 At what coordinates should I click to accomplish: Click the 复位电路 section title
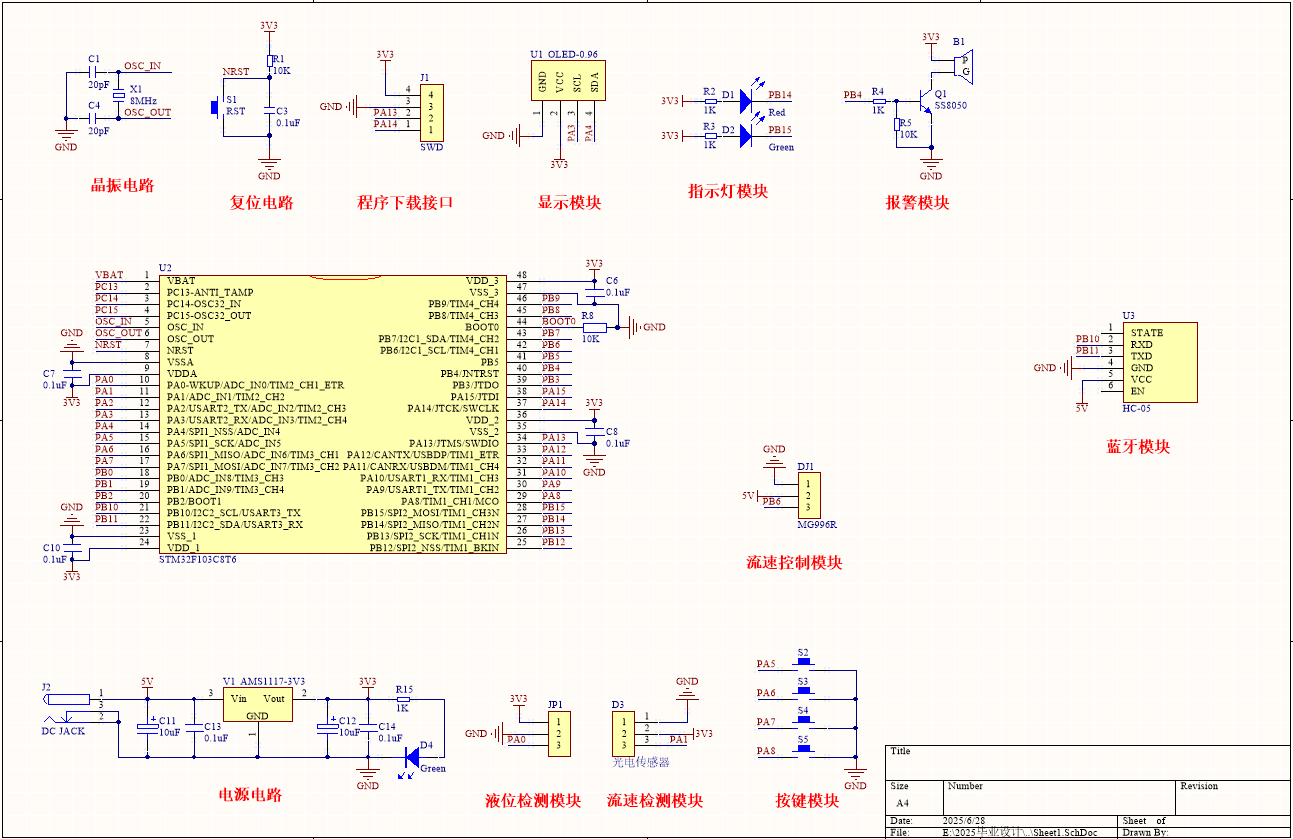pos(261,202)
